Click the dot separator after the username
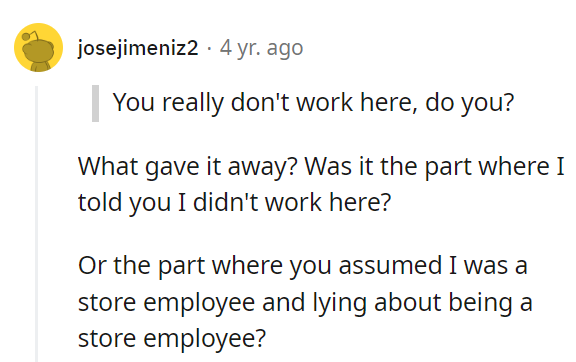576x362 pixels. pos(209,49)
